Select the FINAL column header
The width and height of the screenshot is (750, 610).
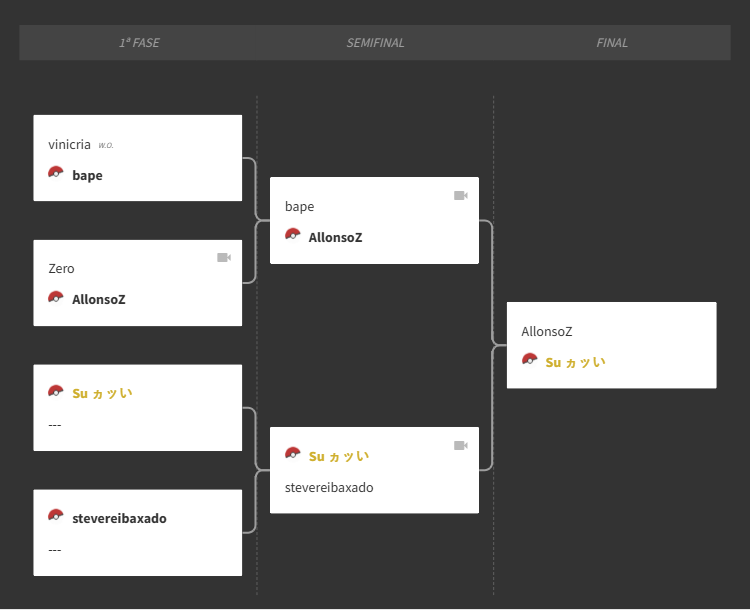click(612, 43)
